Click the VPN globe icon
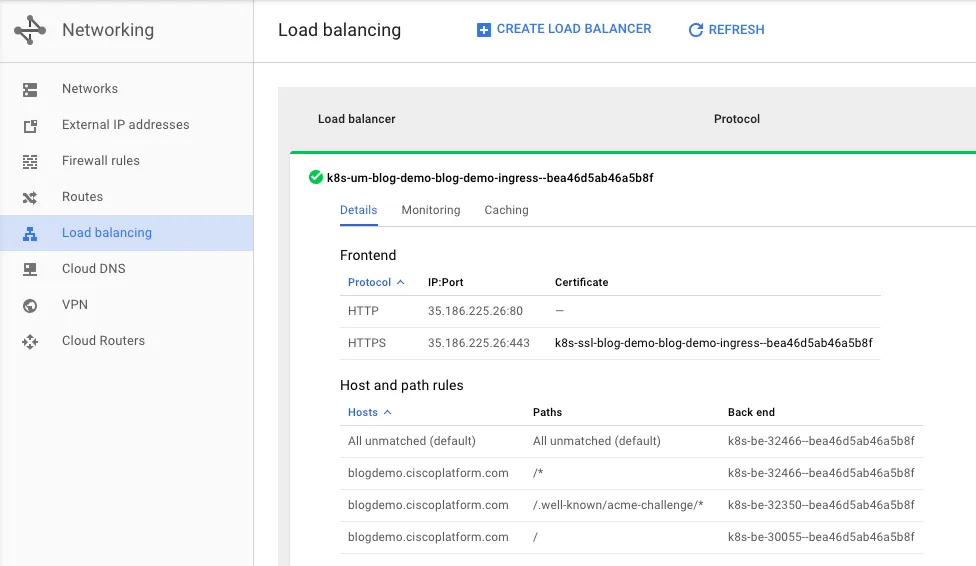The height and width of the screenshot is (566, 976). point(30,306)
